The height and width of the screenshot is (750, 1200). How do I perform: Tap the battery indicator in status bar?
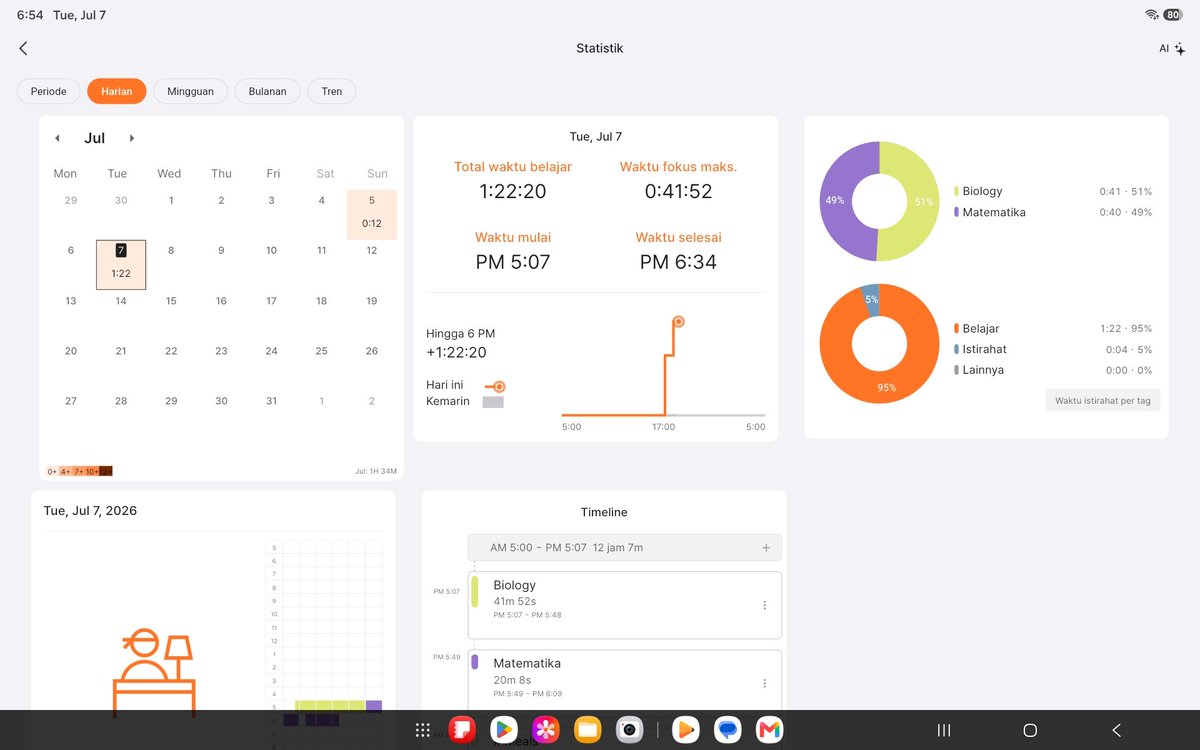pyautogui.click(x=1172, y=15)
